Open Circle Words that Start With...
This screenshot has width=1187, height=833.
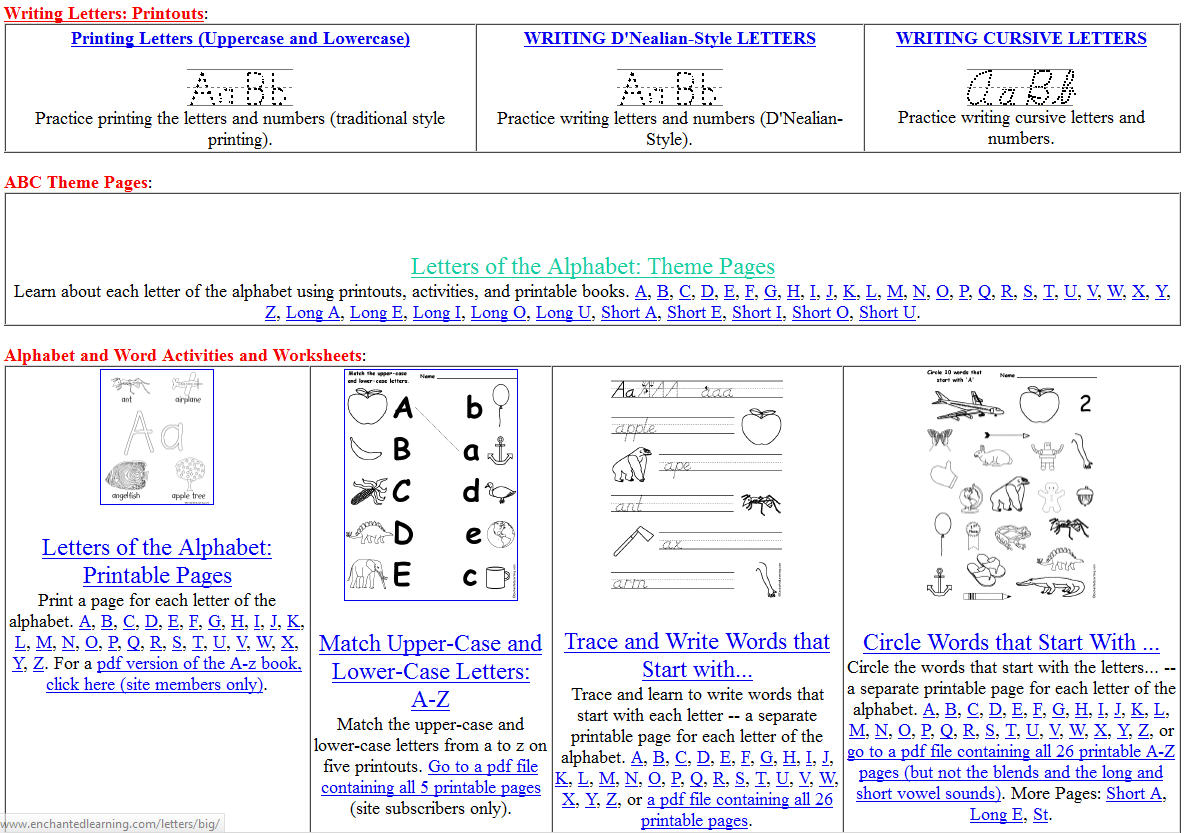pyautogui.click(x=1011, y=642)
